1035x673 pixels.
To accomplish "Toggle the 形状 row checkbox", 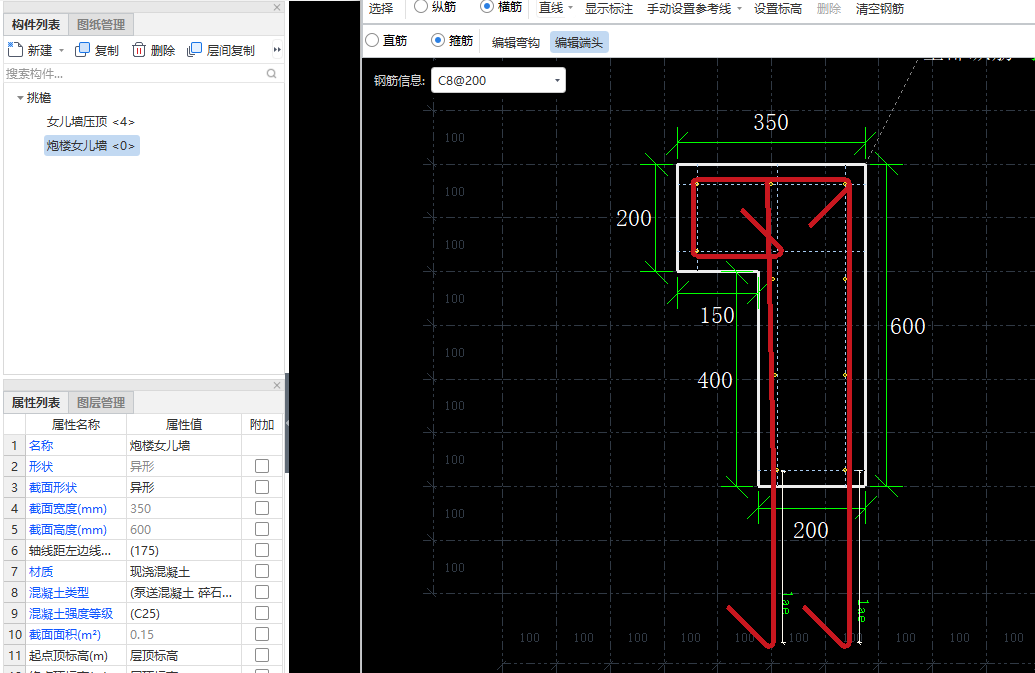I will pyautogui.click(x=262, y=466).
